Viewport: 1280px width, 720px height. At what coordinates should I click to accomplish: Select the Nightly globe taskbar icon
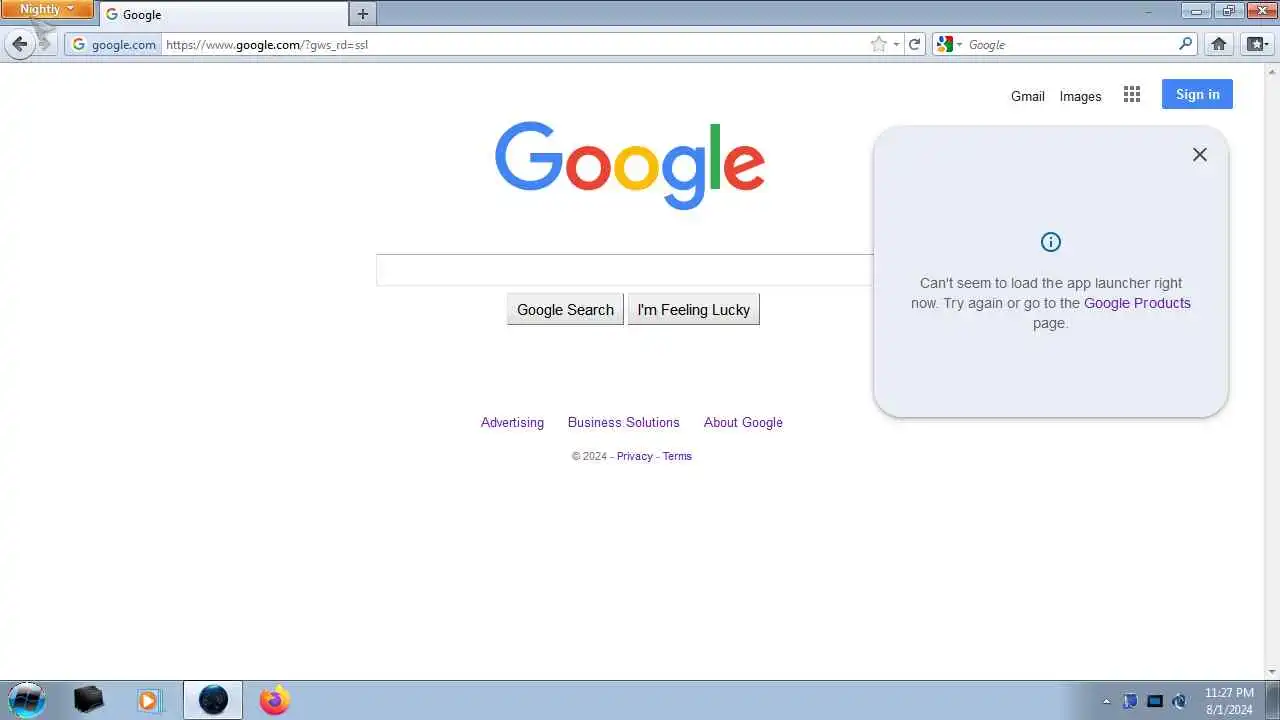click(x=213, y=700)
